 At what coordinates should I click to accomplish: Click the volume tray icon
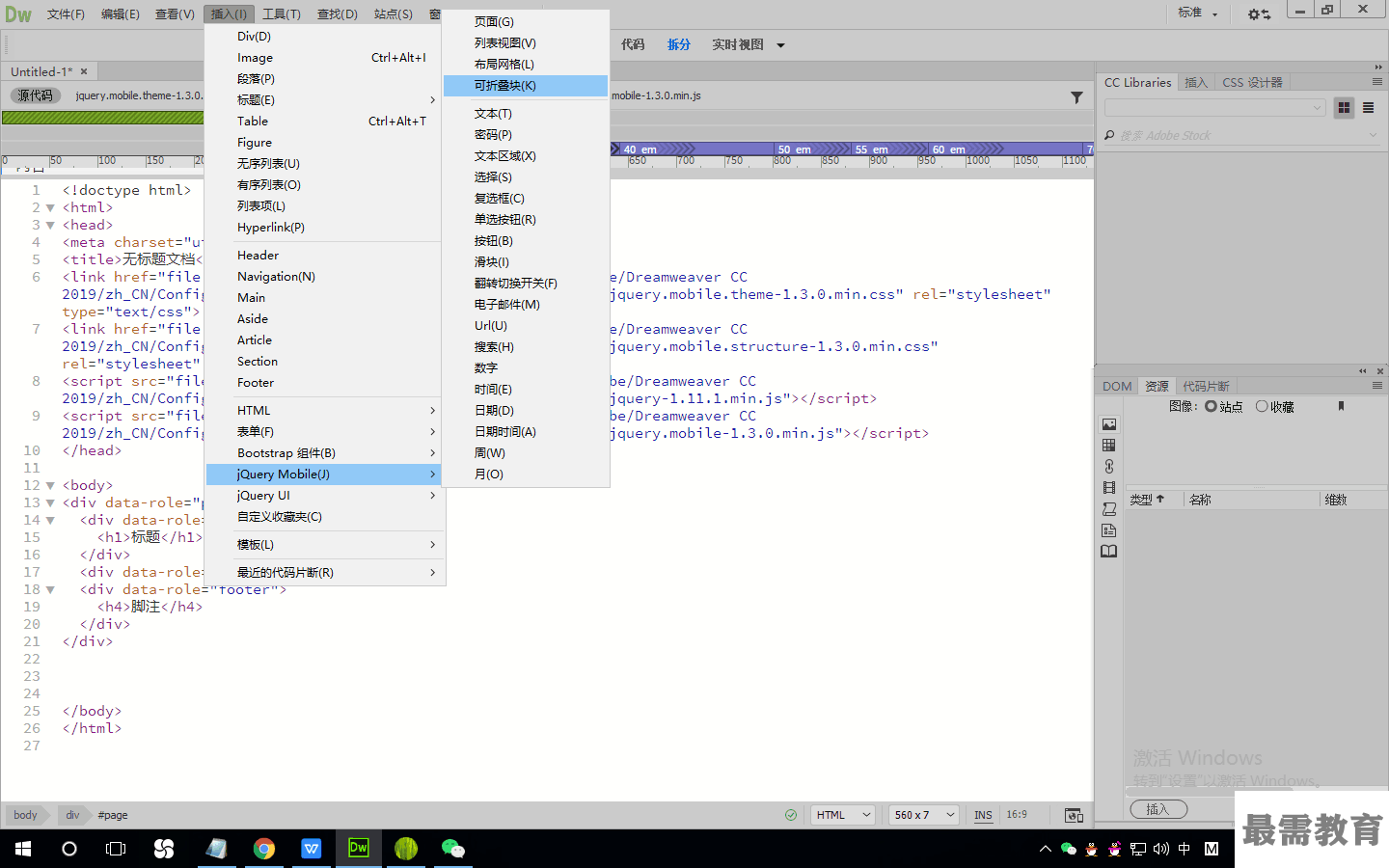[x=1161, y=849]
